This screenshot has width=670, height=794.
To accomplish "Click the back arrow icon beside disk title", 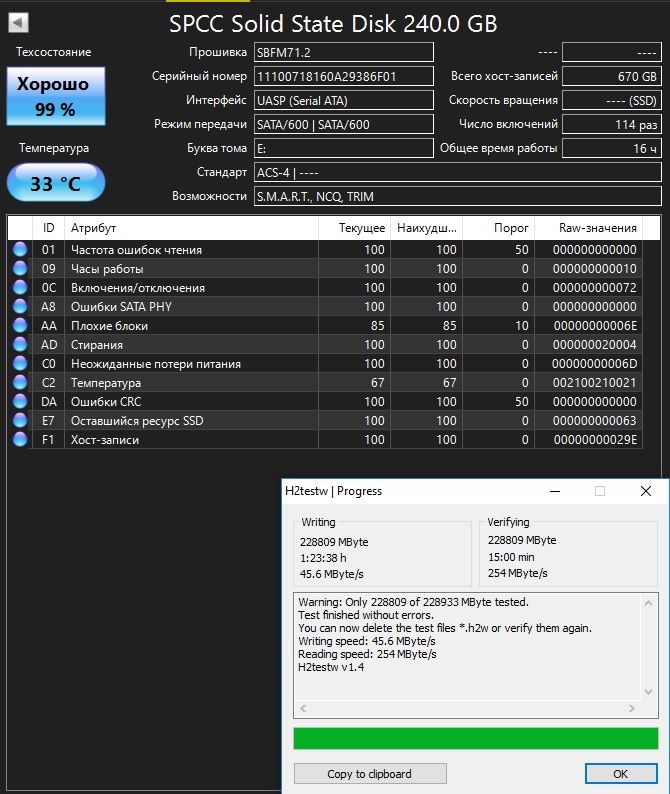I will click(x=18, y=23).
